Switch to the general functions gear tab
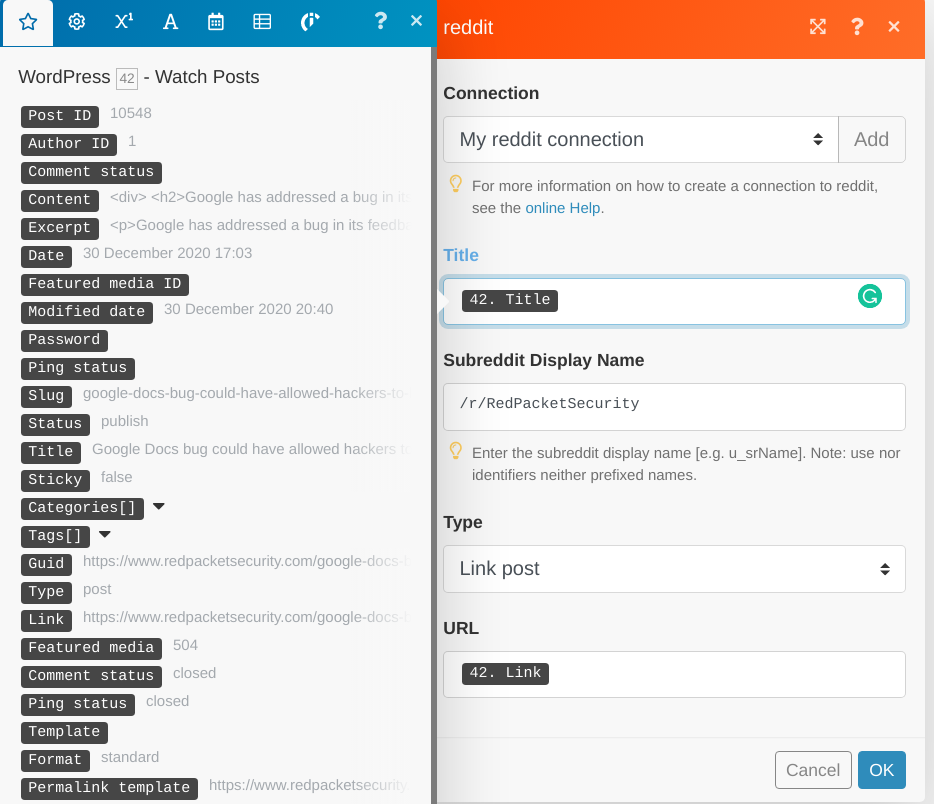The height and width of the screenshot is (804, 934). pyautogui.click(x=76, y=22)
